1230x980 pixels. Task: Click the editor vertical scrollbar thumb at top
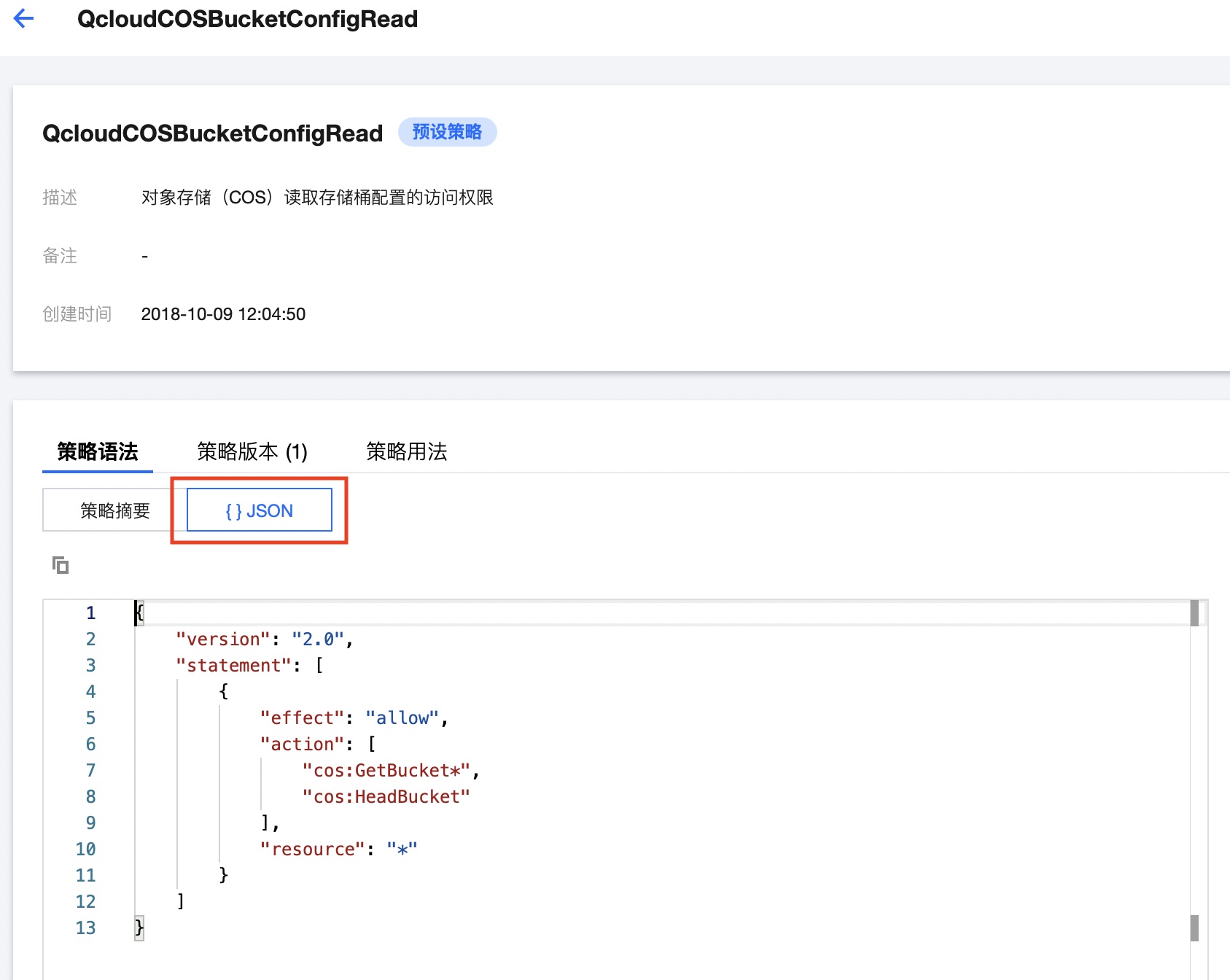click(1194, 613)
